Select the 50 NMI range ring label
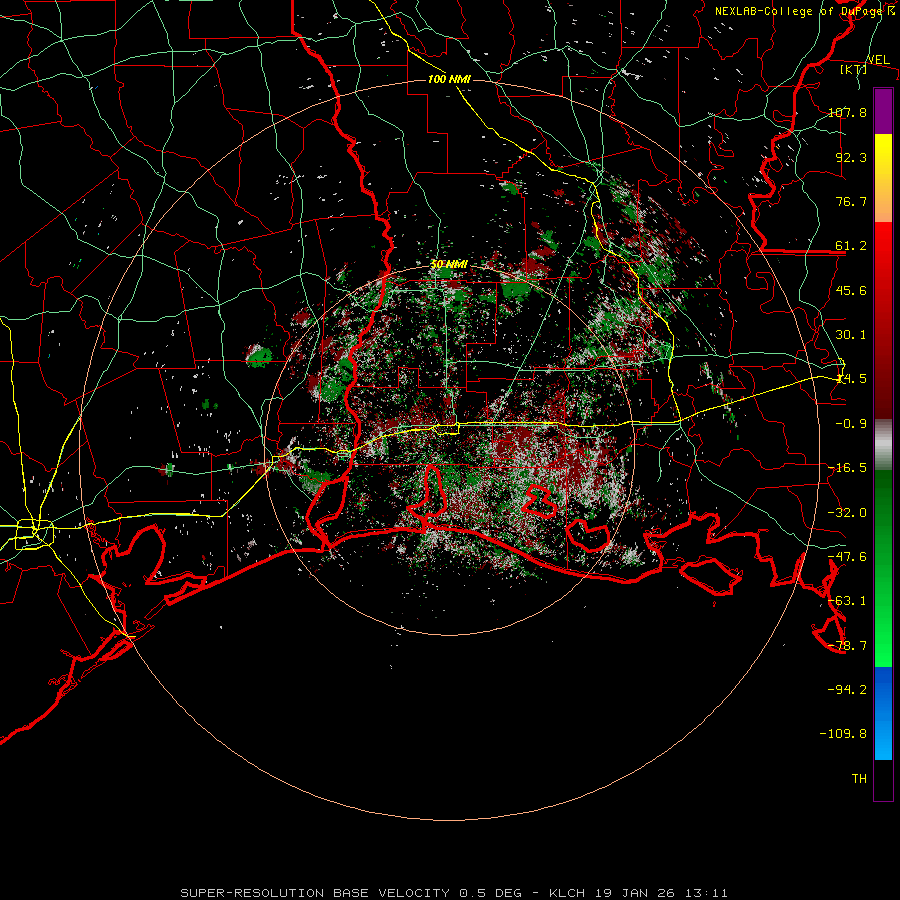This screenshot has width=900, height=900. [449, 265]
